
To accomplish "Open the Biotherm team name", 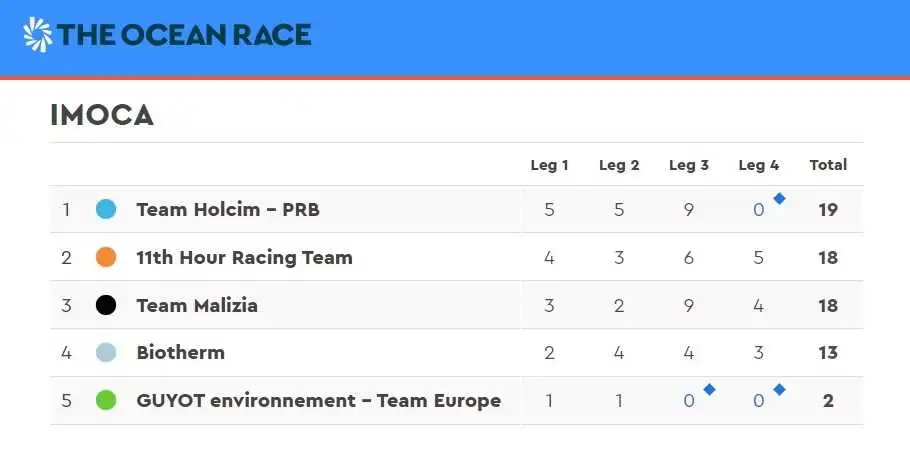I will [x=180, y=352].
